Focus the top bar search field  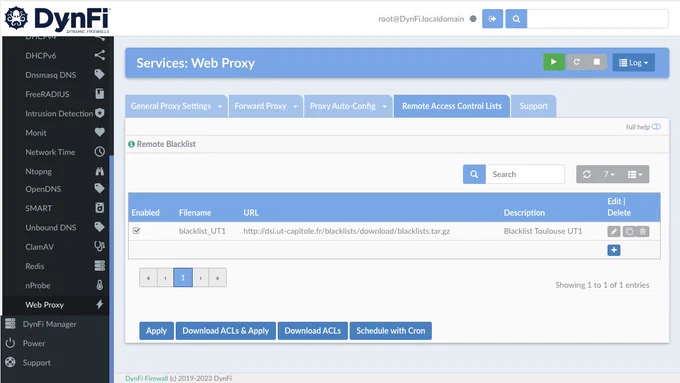[x=597, y=19]
